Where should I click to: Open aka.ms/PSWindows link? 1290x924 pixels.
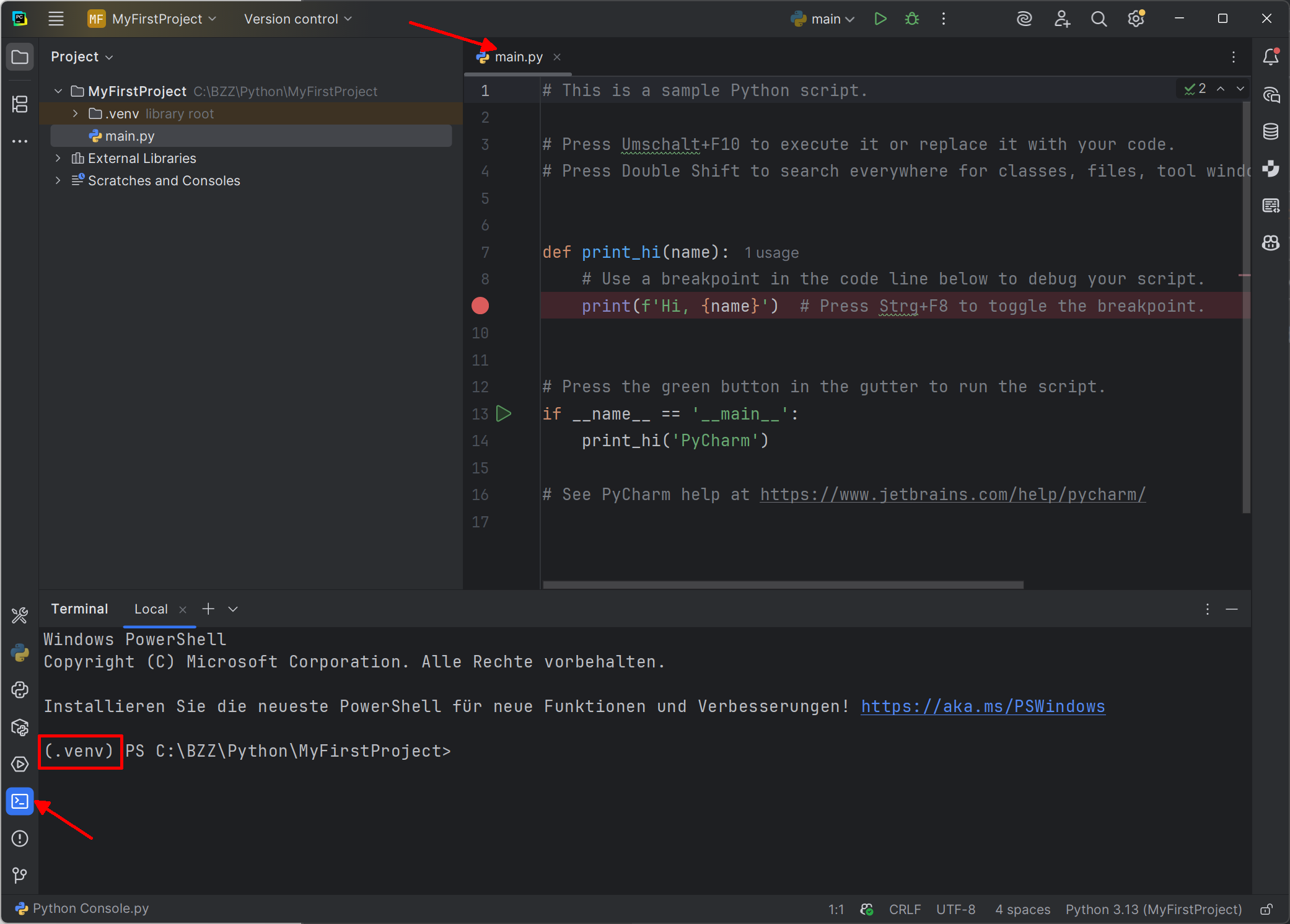pos(983,706)
